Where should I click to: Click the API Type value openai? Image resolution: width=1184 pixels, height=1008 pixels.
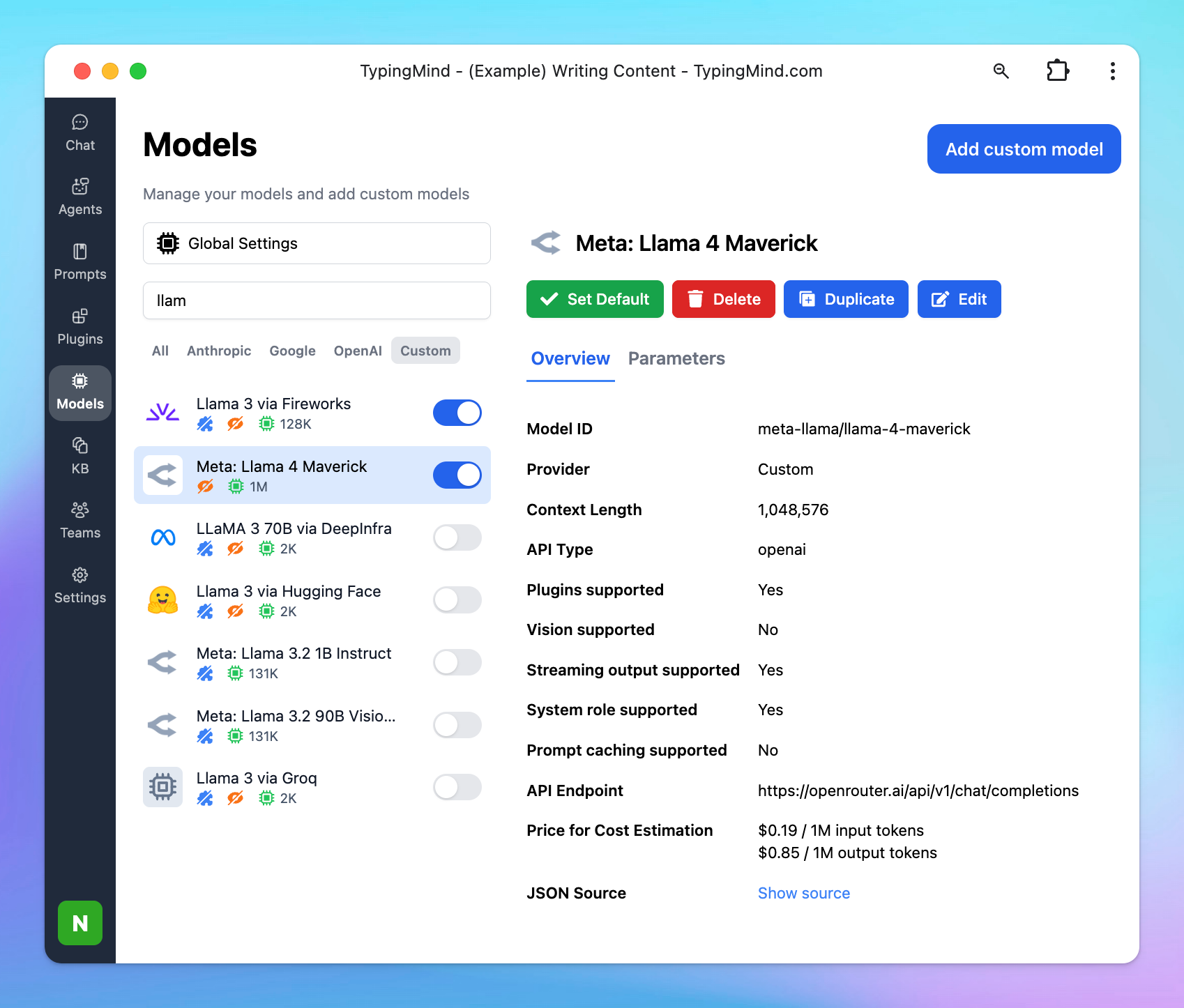click(782, 549)
